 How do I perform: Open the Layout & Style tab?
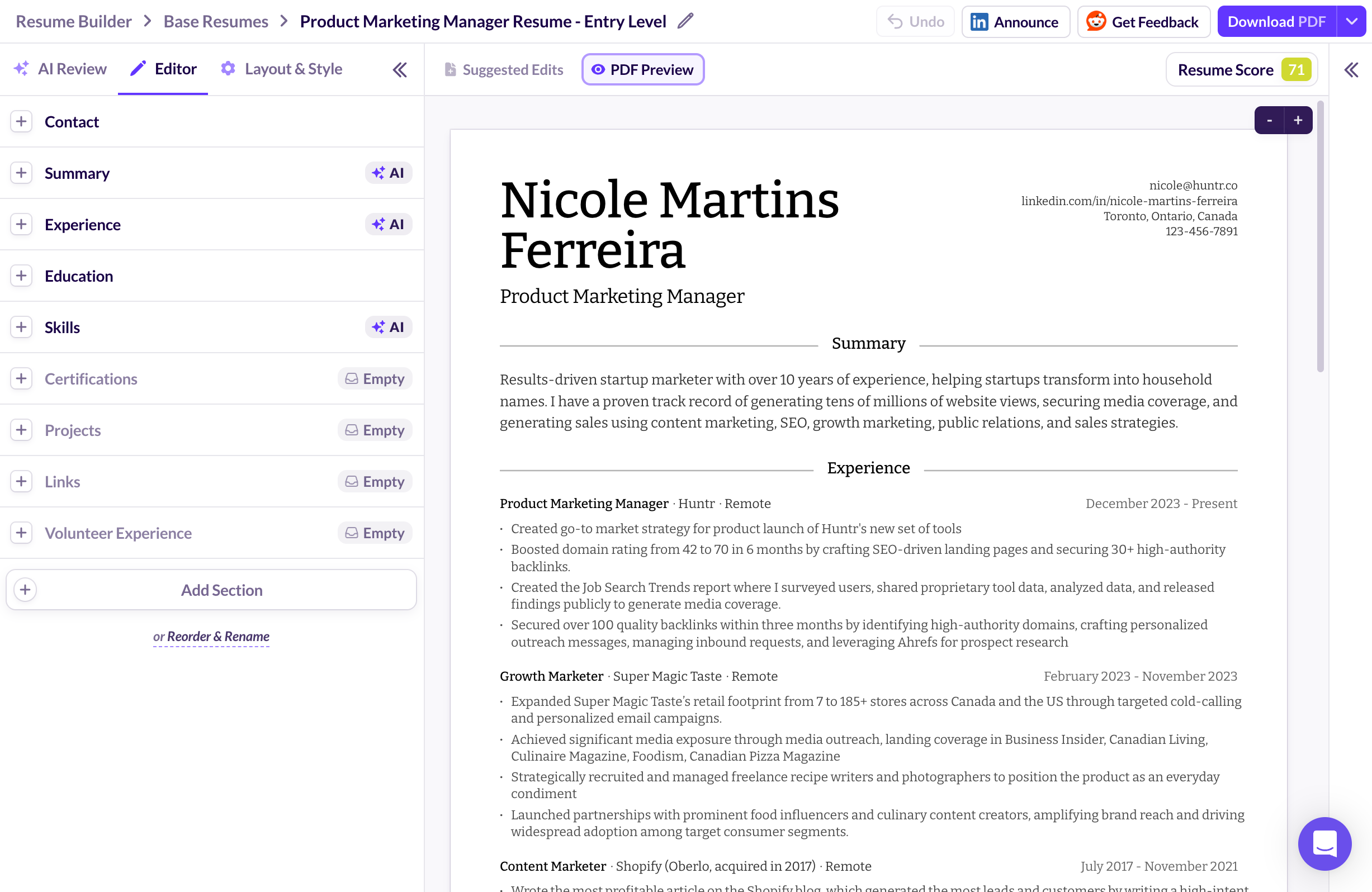pyautogui.click(x=281, y=69)
